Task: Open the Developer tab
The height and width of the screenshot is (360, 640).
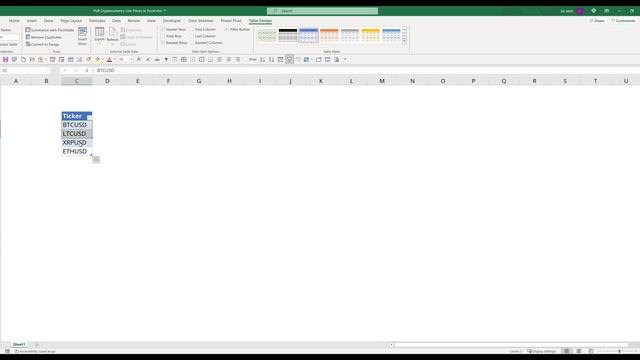Action: 172,20
